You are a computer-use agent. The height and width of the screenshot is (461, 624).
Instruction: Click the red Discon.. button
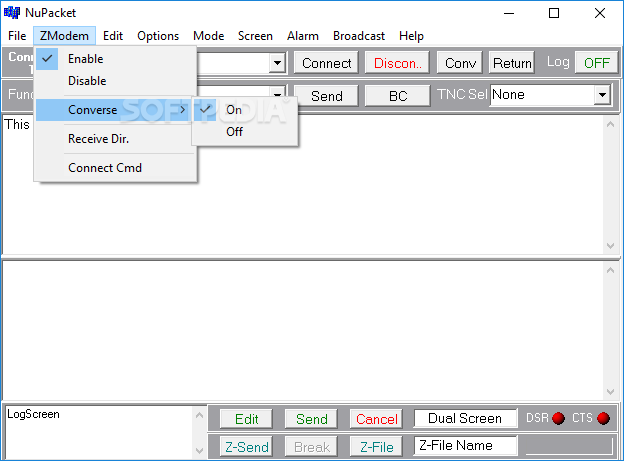tap(397, 63)
